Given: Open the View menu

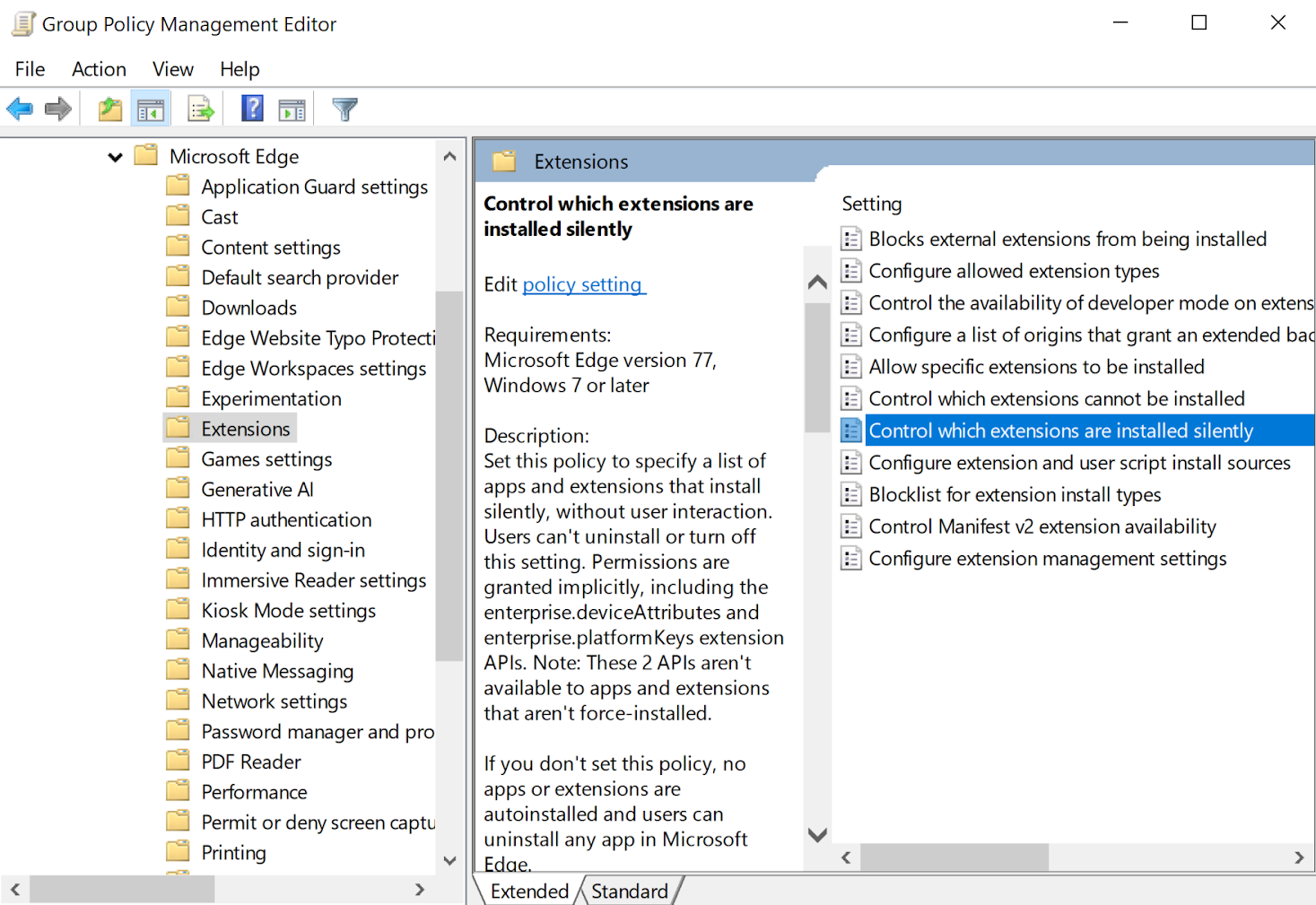Looking at the screenshot, I should tap(171, 69).
